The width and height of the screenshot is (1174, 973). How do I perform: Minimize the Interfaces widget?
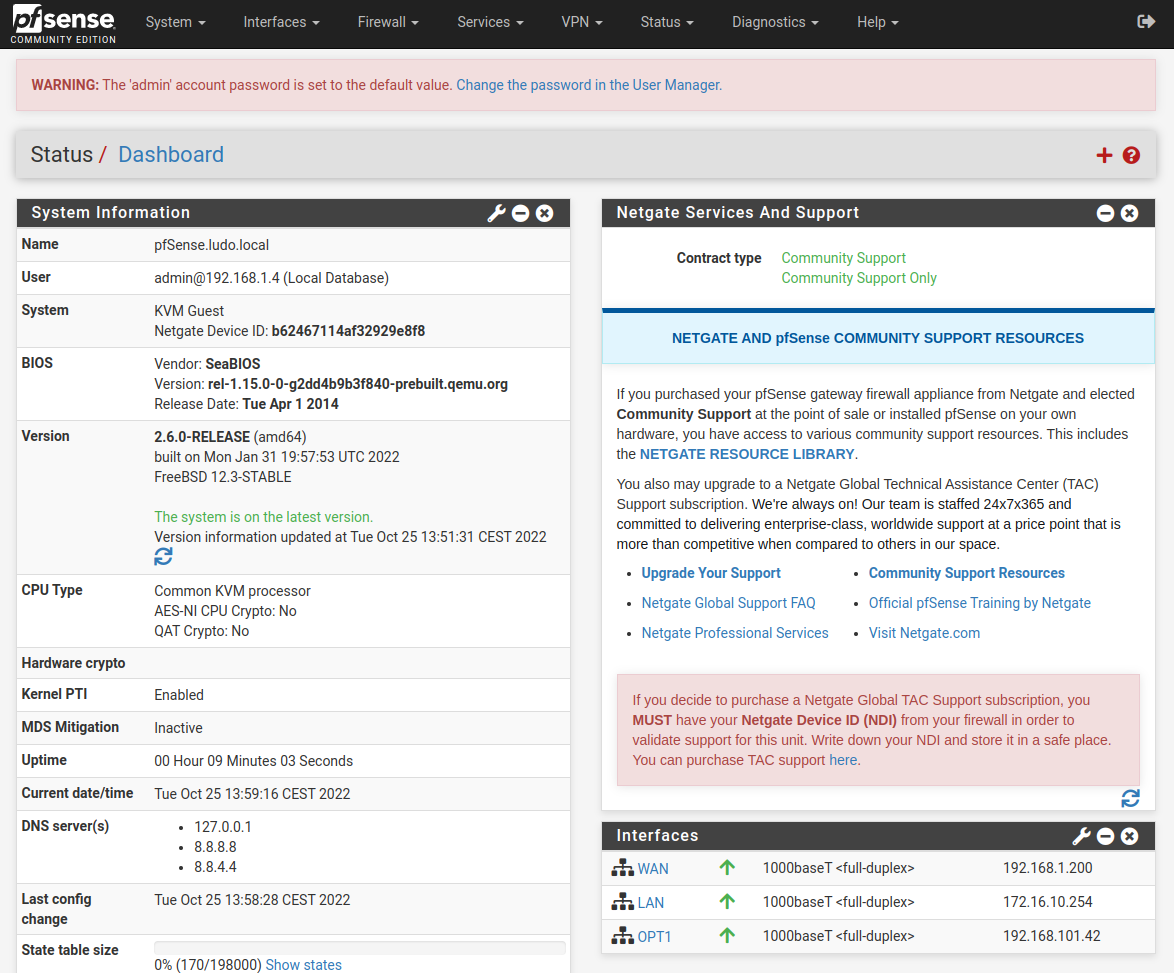(1105, 836)
